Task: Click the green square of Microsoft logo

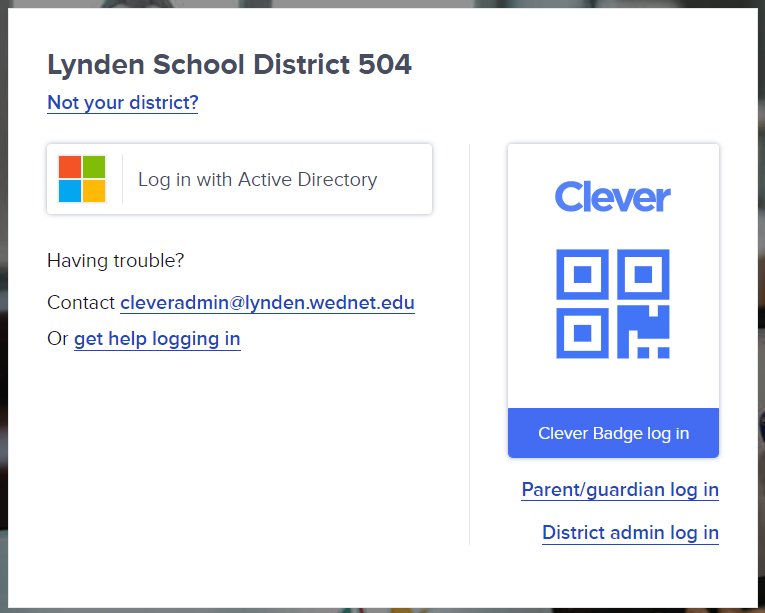Action: pyautogui.click(x=94, y=166)
